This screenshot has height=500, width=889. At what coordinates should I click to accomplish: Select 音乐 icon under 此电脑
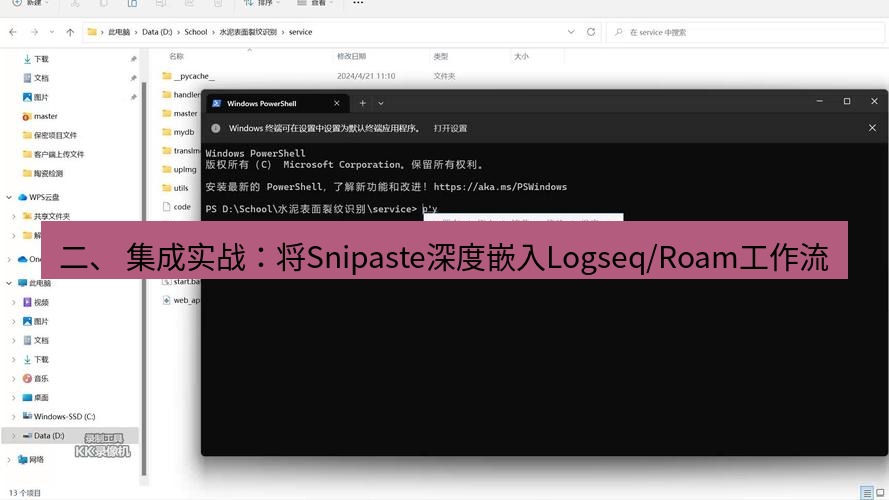(27, 379)
